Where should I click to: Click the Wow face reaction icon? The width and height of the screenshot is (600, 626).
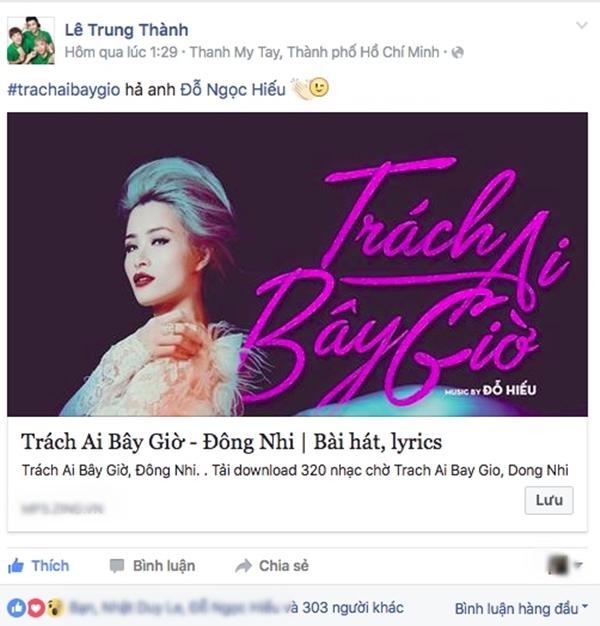(55, 608)
